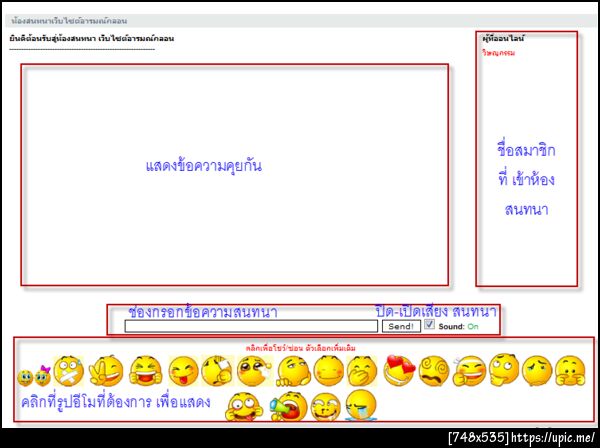Screen dimensions: 600x448
Task: Select the sad teardrop frowning emoticon
Action: point(537,371)
